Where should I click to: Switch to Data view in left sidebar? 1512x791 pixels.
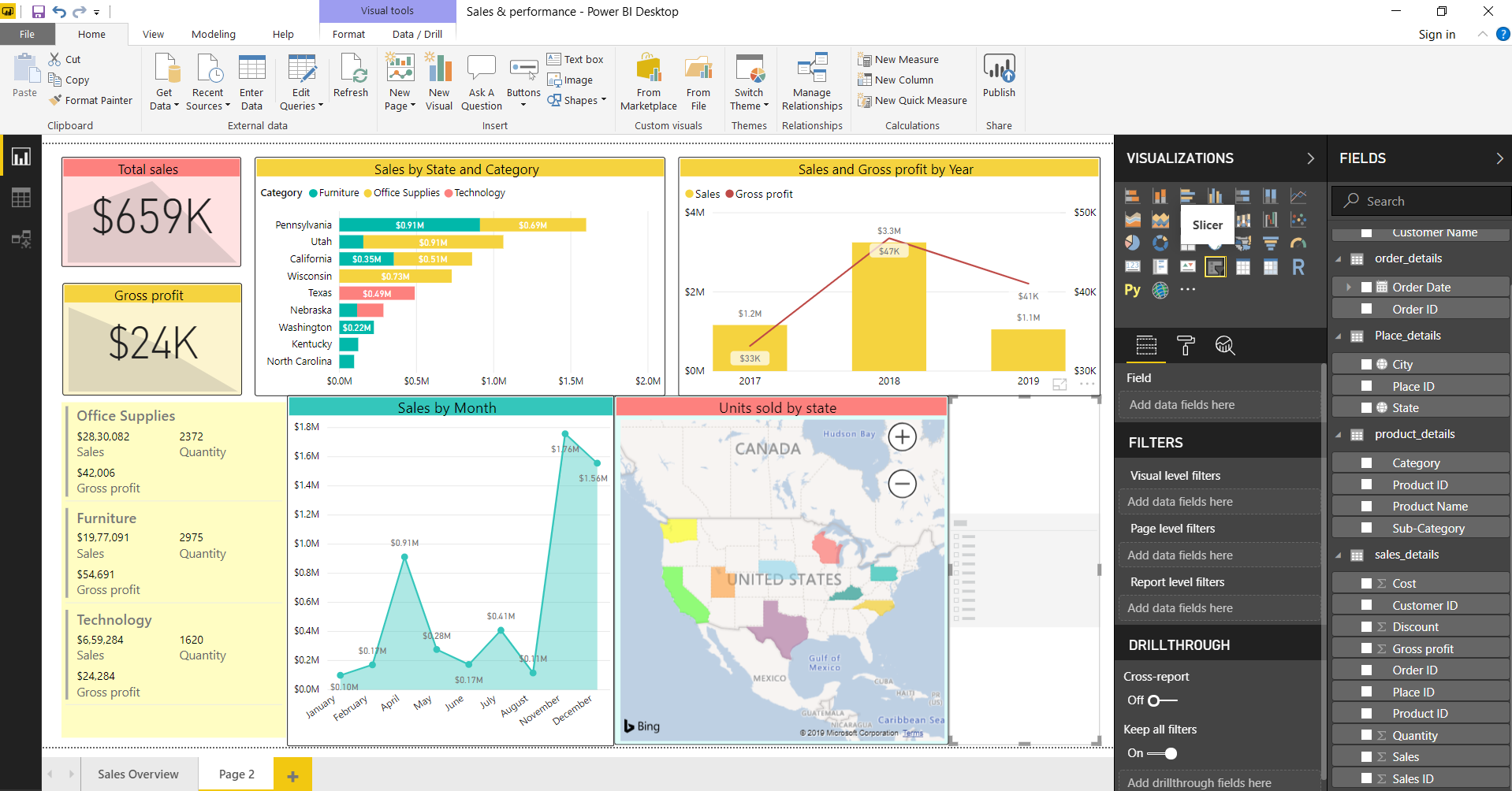tap(21, 198)
